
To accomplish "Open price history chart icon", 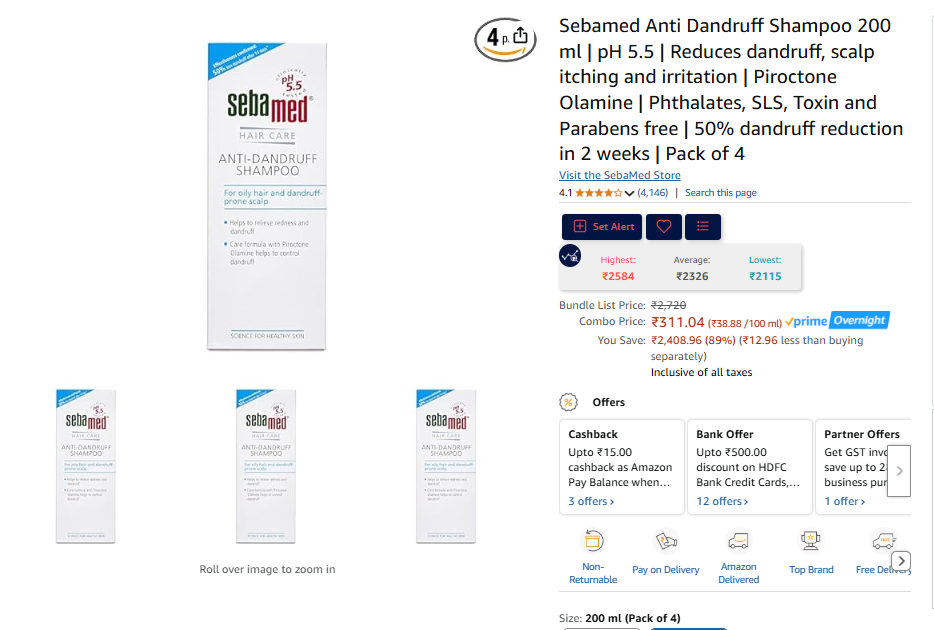I will 570,256.
